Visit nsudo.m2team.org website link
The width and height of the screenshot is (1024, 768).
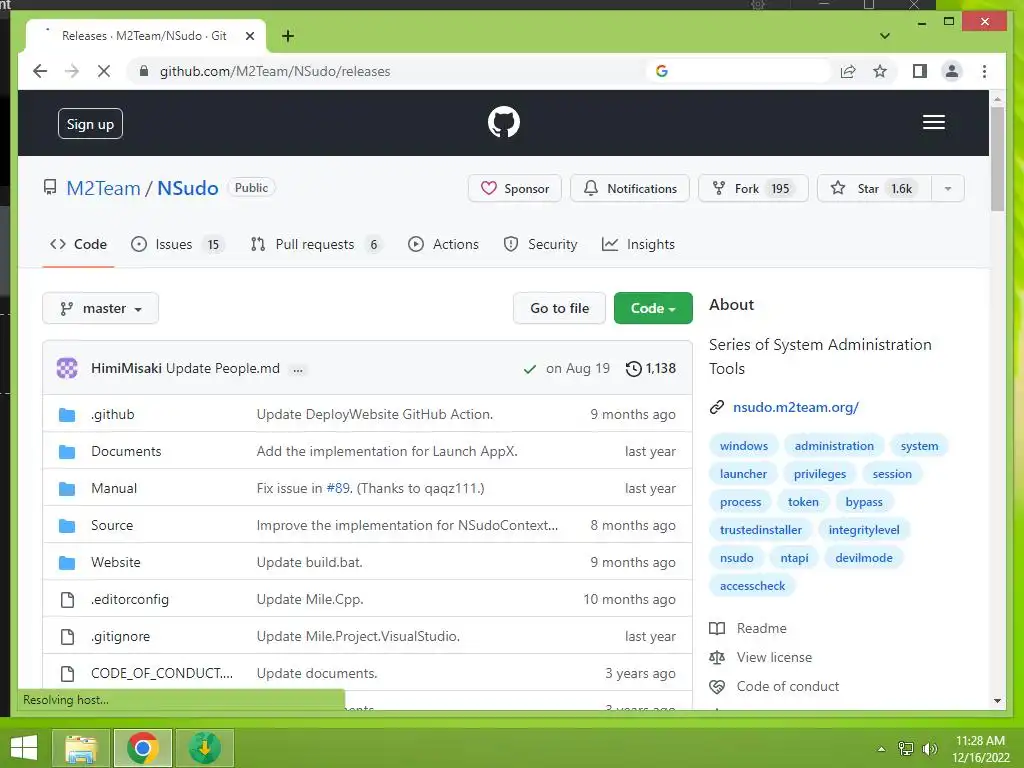795,408
